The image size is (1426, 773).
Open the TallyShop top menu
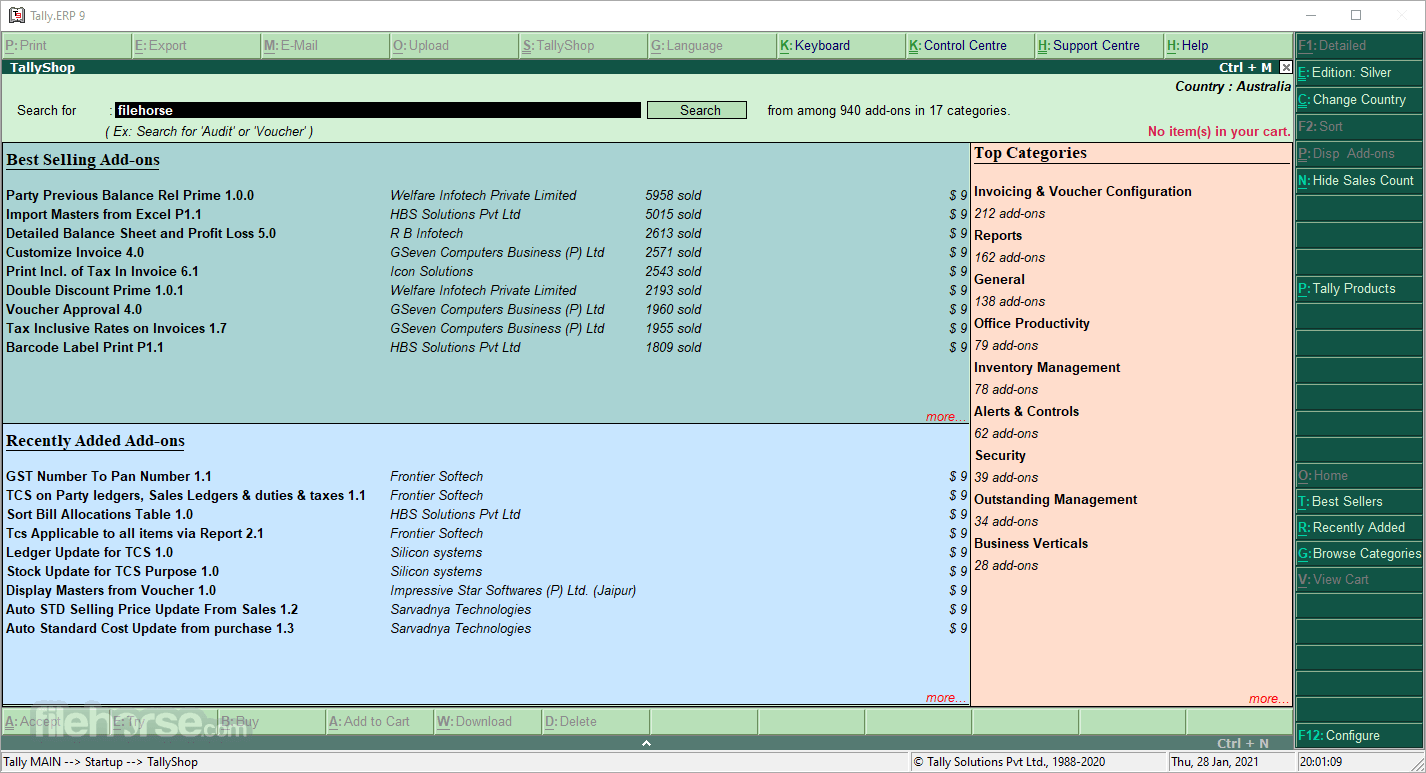coord(583,45)
